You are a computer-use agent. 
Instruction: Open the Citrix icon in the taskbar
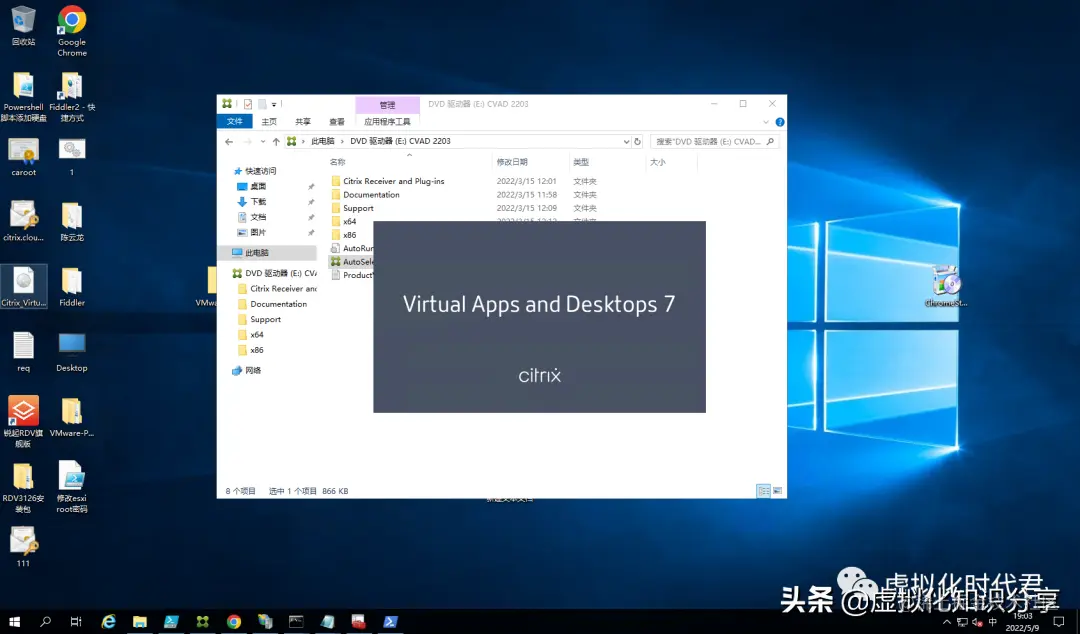pos(204,620)
